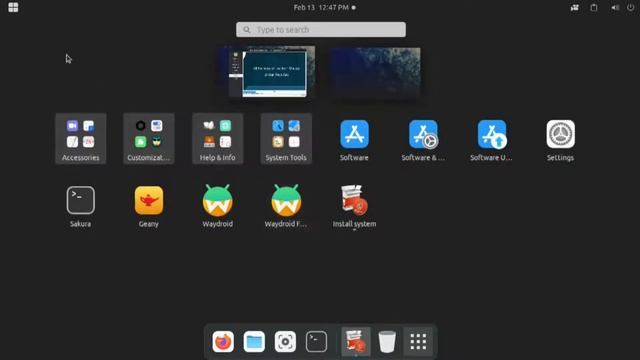
Task: Open Software & Updates settings app
Action: pos(423,140)
